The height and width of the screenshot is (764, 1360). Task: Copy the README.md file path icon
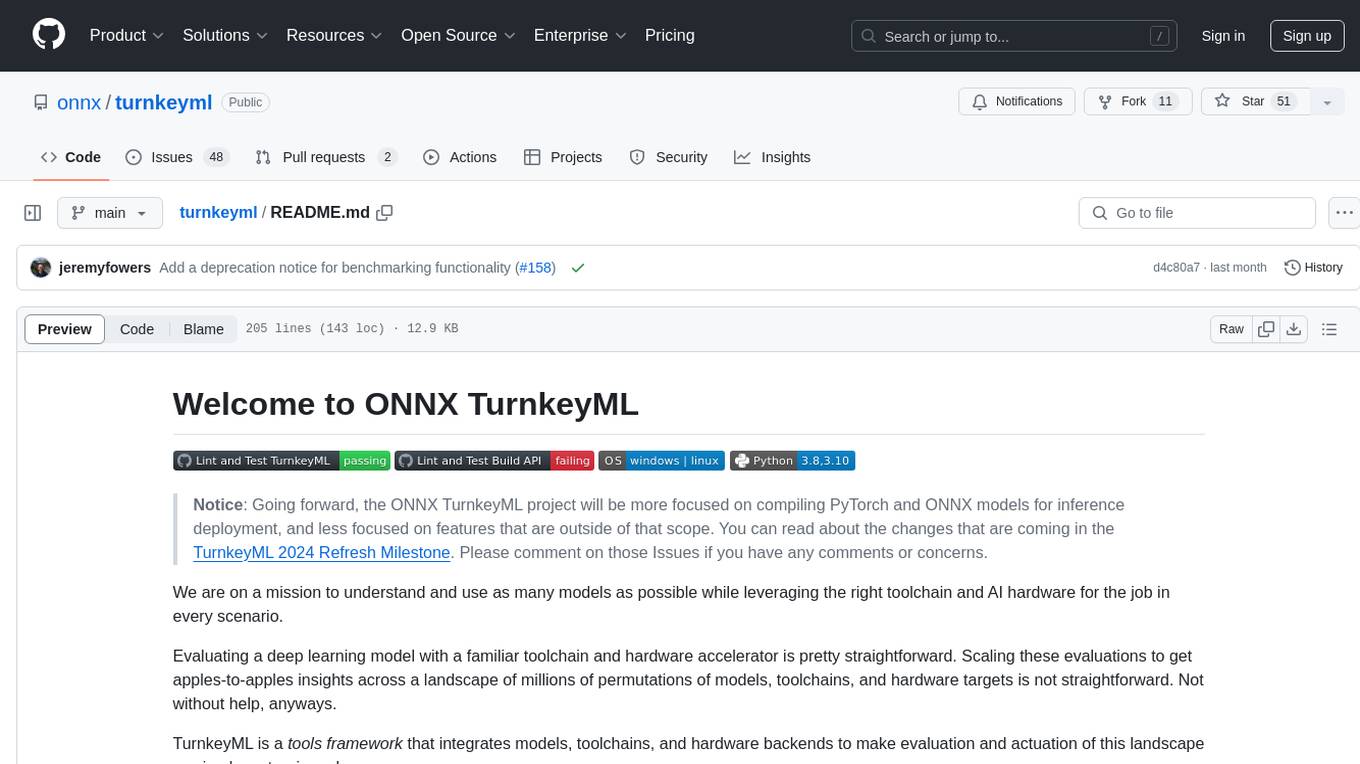tap(385, 213)
